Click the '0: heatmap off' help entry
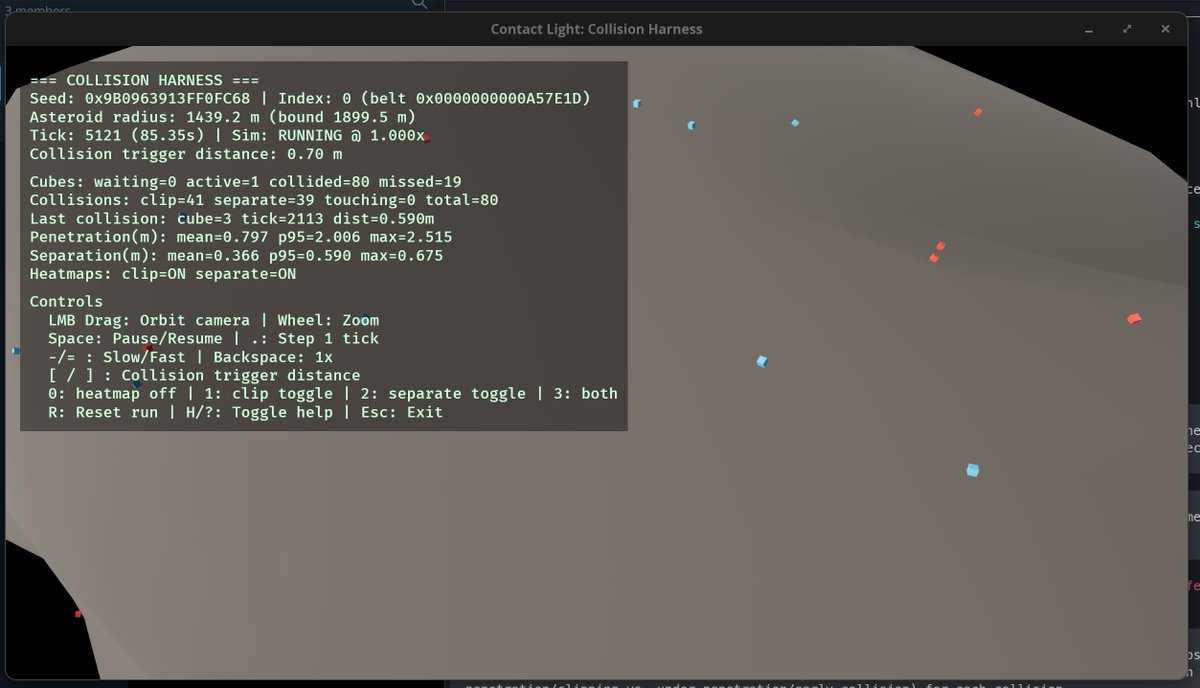The image size is (1200, 688). pos(112,394)
